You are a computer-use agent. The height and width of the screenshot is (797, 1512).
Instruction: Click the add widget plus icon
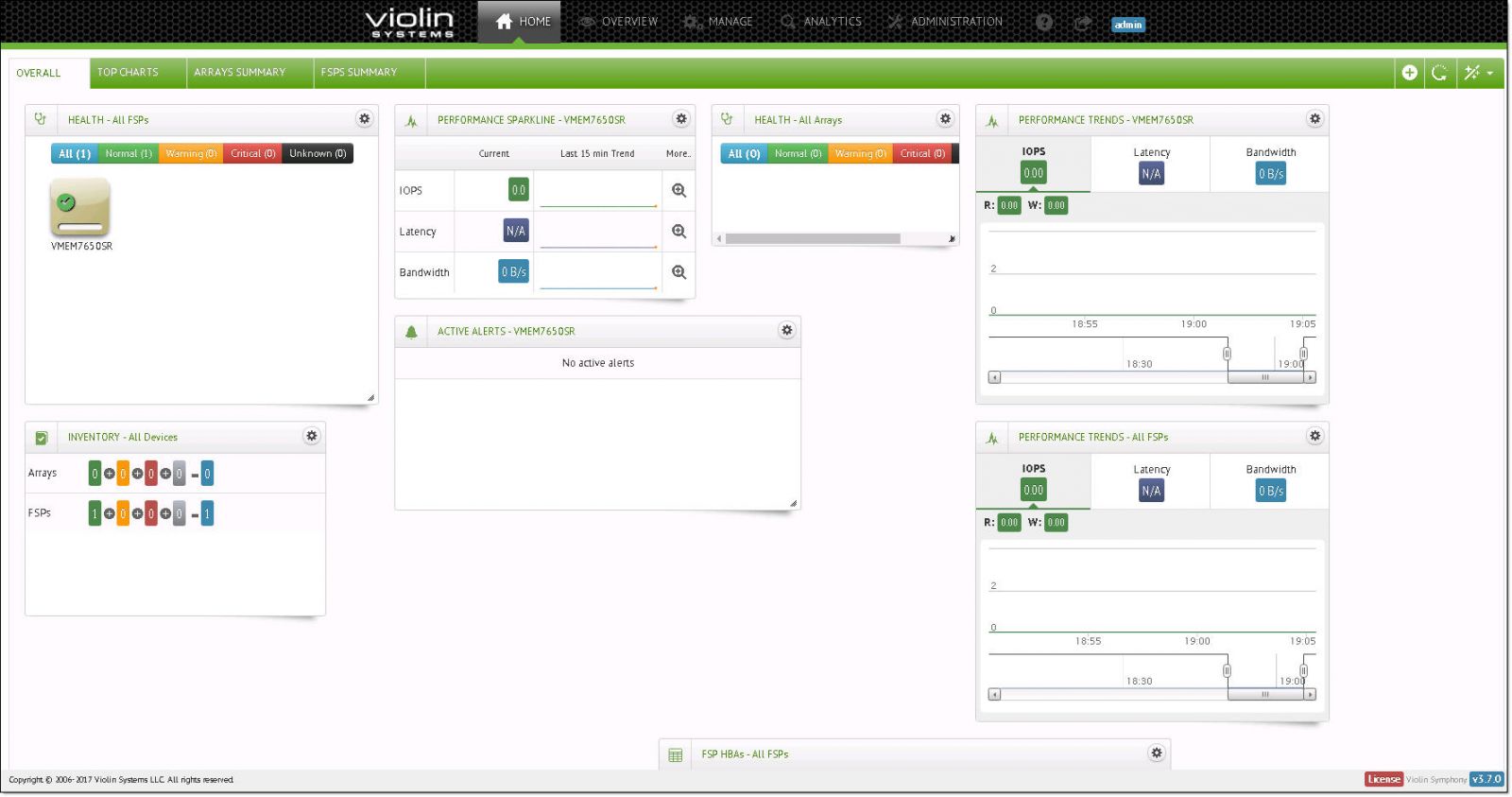pyautogui.click(x=1409, y=73)
